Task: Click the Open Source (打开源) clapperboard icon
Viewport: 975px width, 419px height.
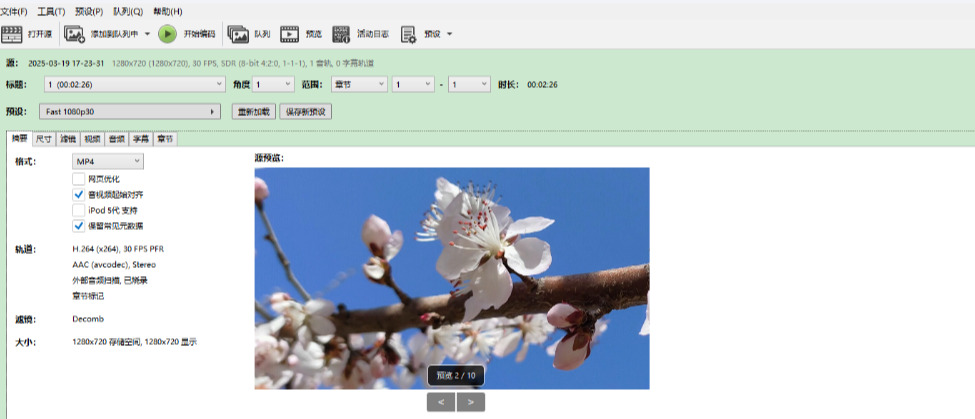Action: [x=11, y=34]
